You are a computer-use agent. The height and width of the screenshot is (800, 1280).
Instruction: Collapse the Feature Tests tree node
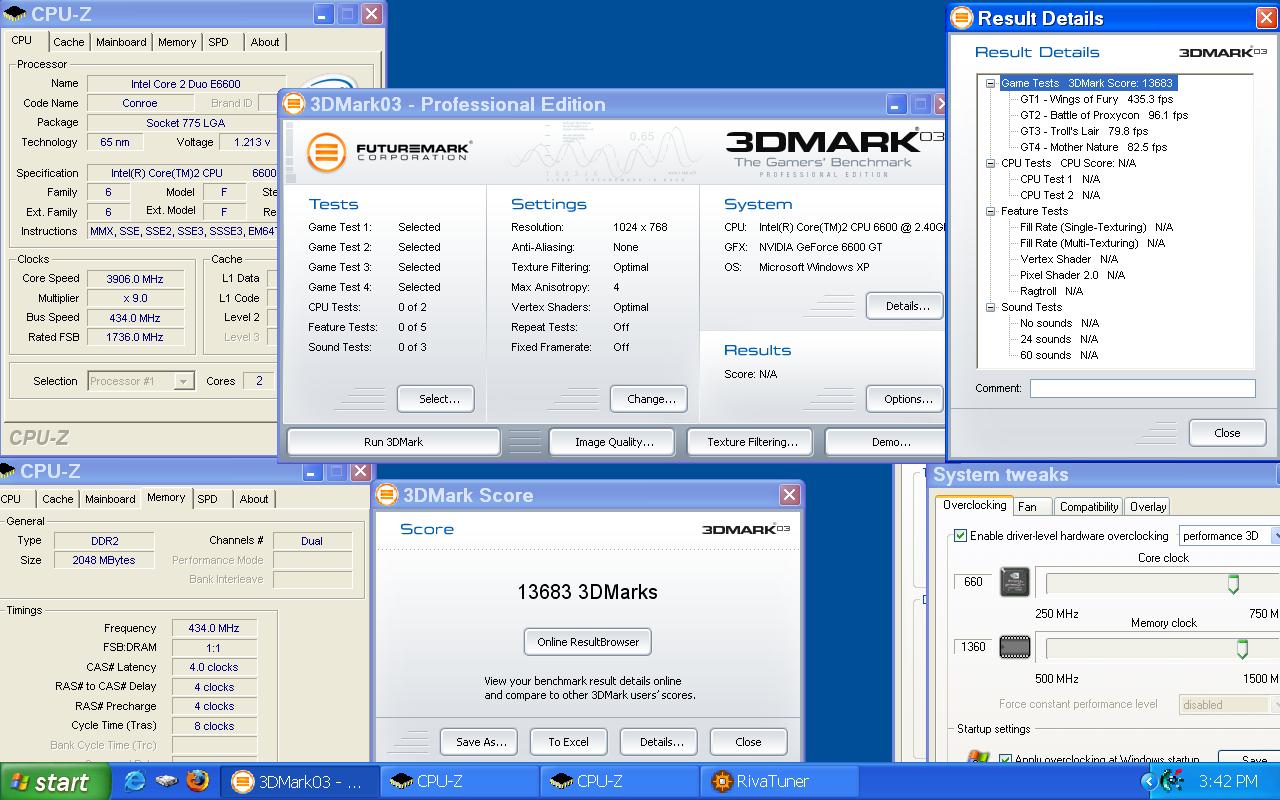point(991,211)
